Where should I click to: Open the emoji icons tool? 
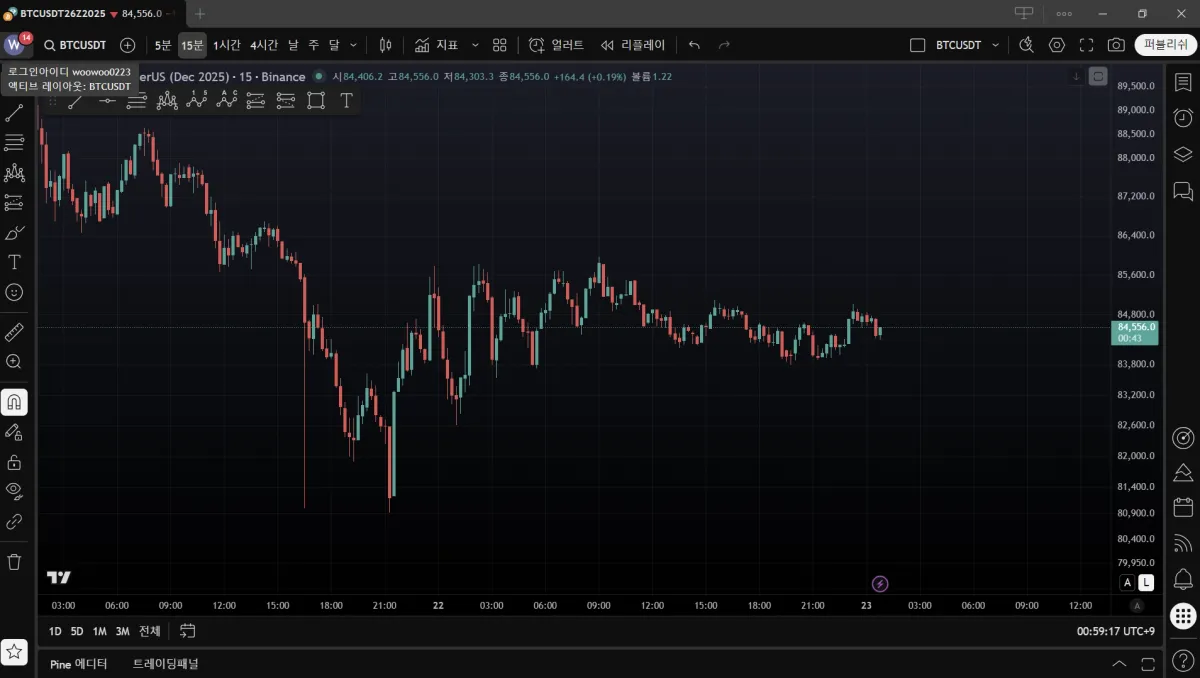pos(14,292)
